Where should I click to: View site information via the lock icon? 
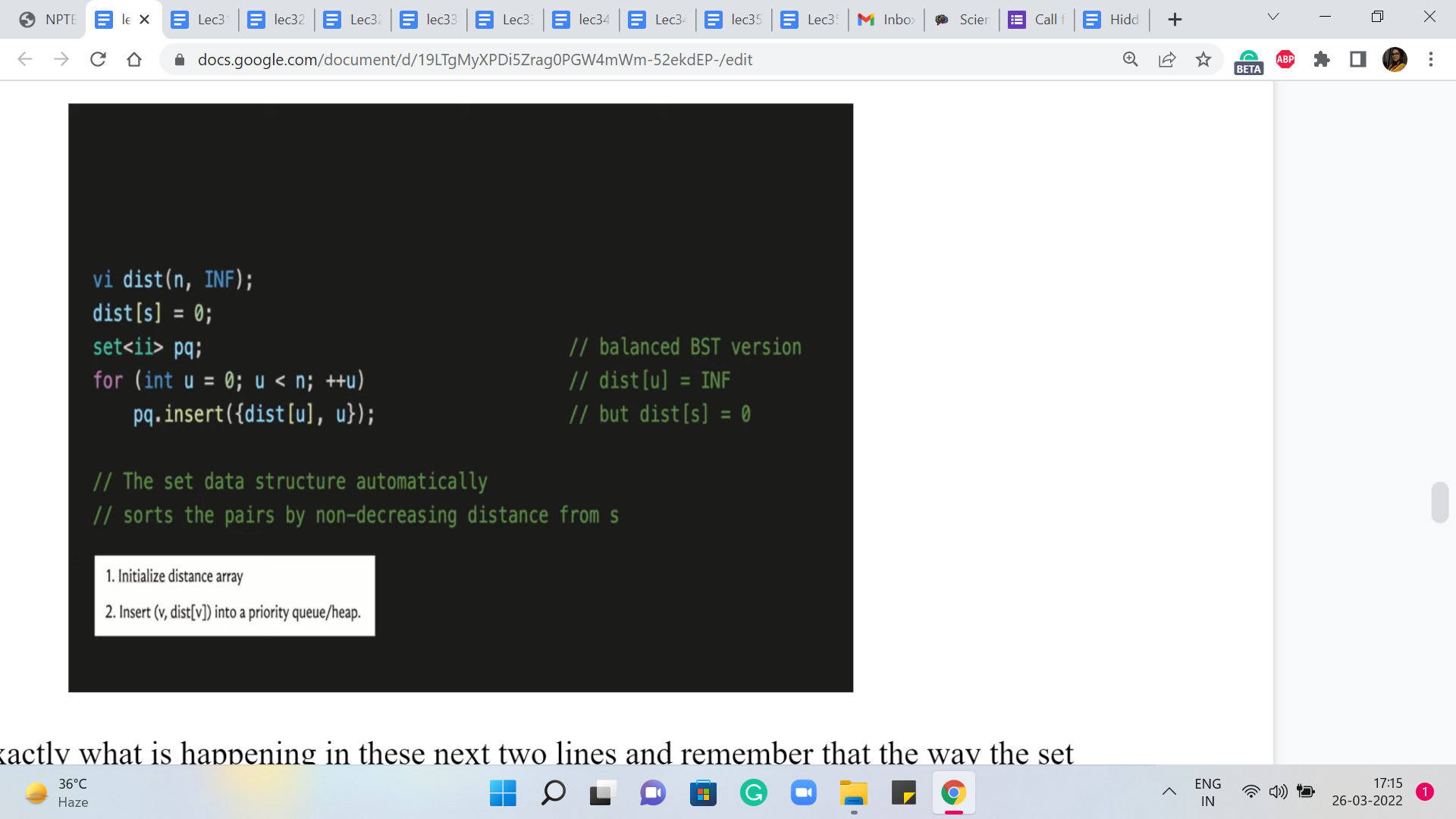pos(180,60)
